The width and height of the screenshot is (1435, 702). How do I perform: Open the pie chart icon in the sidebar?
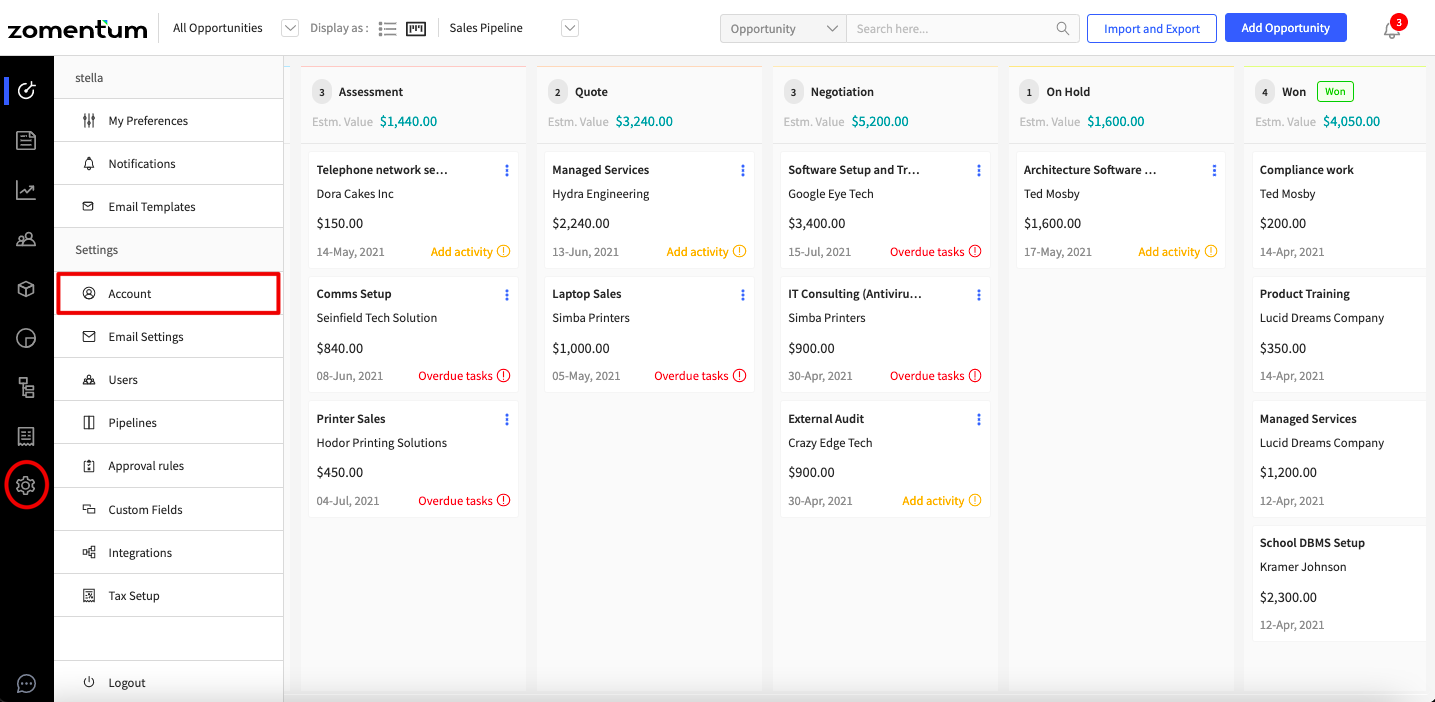(27, 338)
